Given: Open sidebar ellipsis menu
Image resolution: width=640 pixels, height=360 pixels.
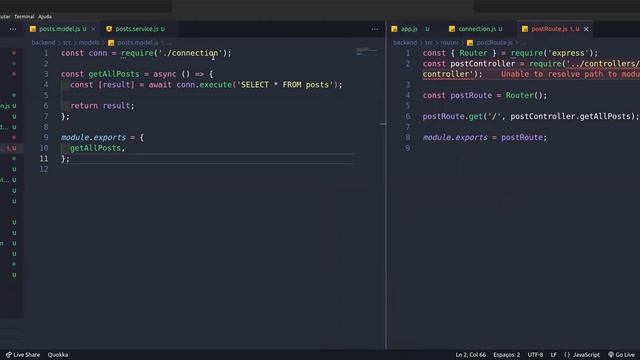Looking at the screenshot, I should pyautogui.click(x=13, y=29).
